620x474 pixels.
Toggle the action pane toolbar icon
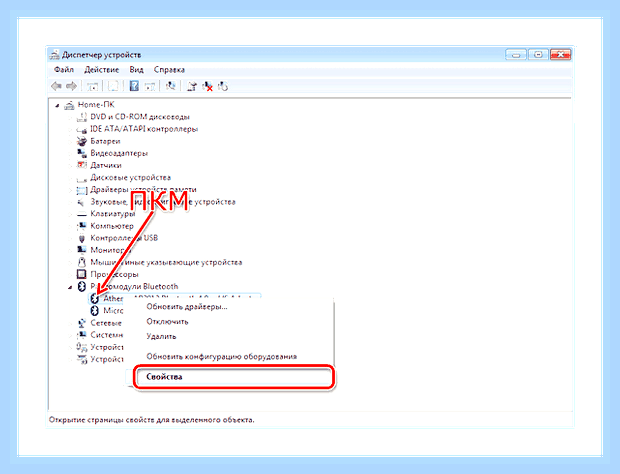[x=150, y=86]
